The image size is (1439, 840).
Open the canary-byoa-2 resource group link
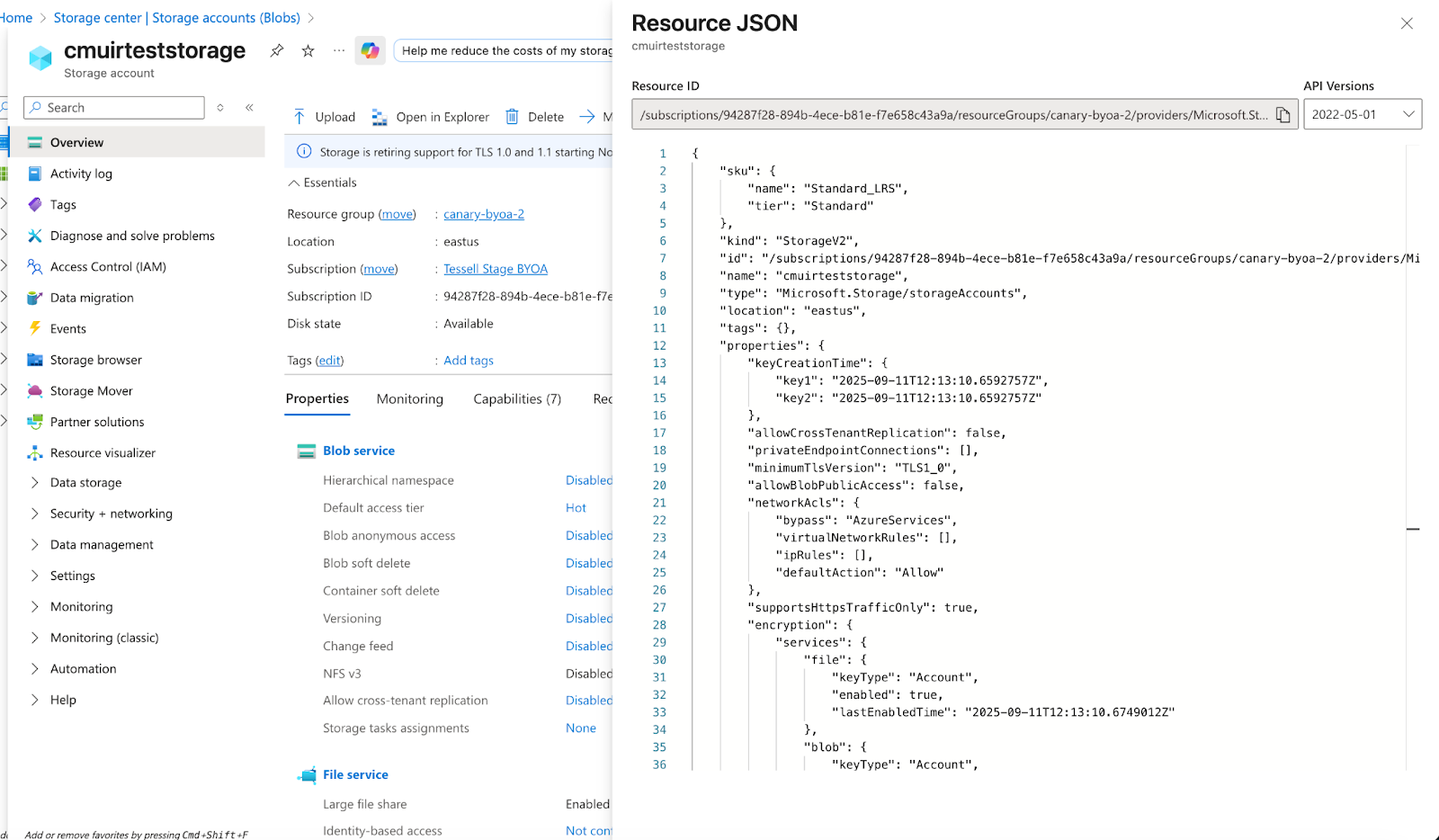coord(483,214)
